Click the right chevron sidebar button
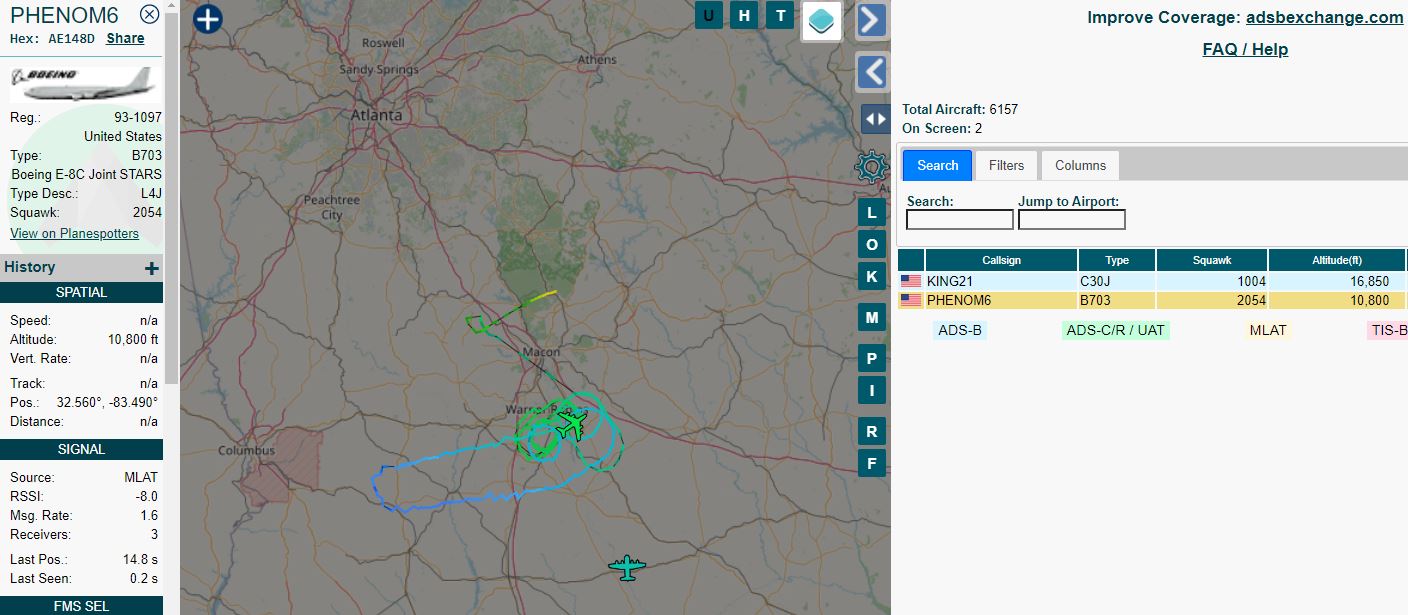Image resolution: width=1408 pixels, height=615 pixels. (872, 20)
